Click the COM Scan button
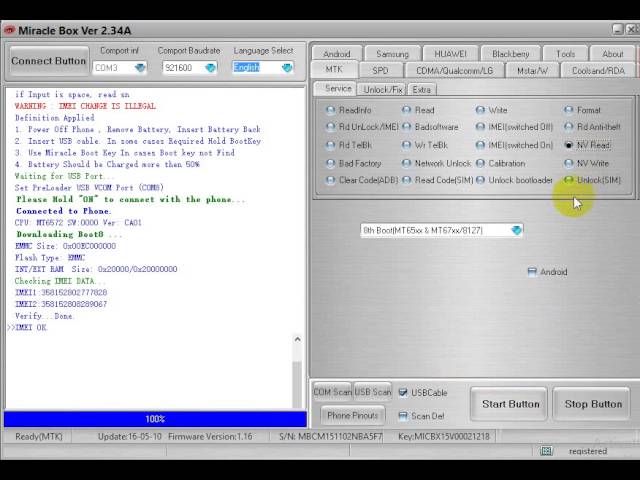Viewport: 640px width, 480px height. tap(332, 392)
